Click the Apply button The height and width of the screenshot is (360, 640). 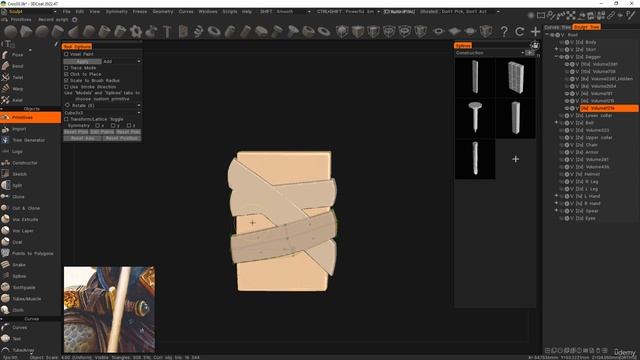[82, 61]
